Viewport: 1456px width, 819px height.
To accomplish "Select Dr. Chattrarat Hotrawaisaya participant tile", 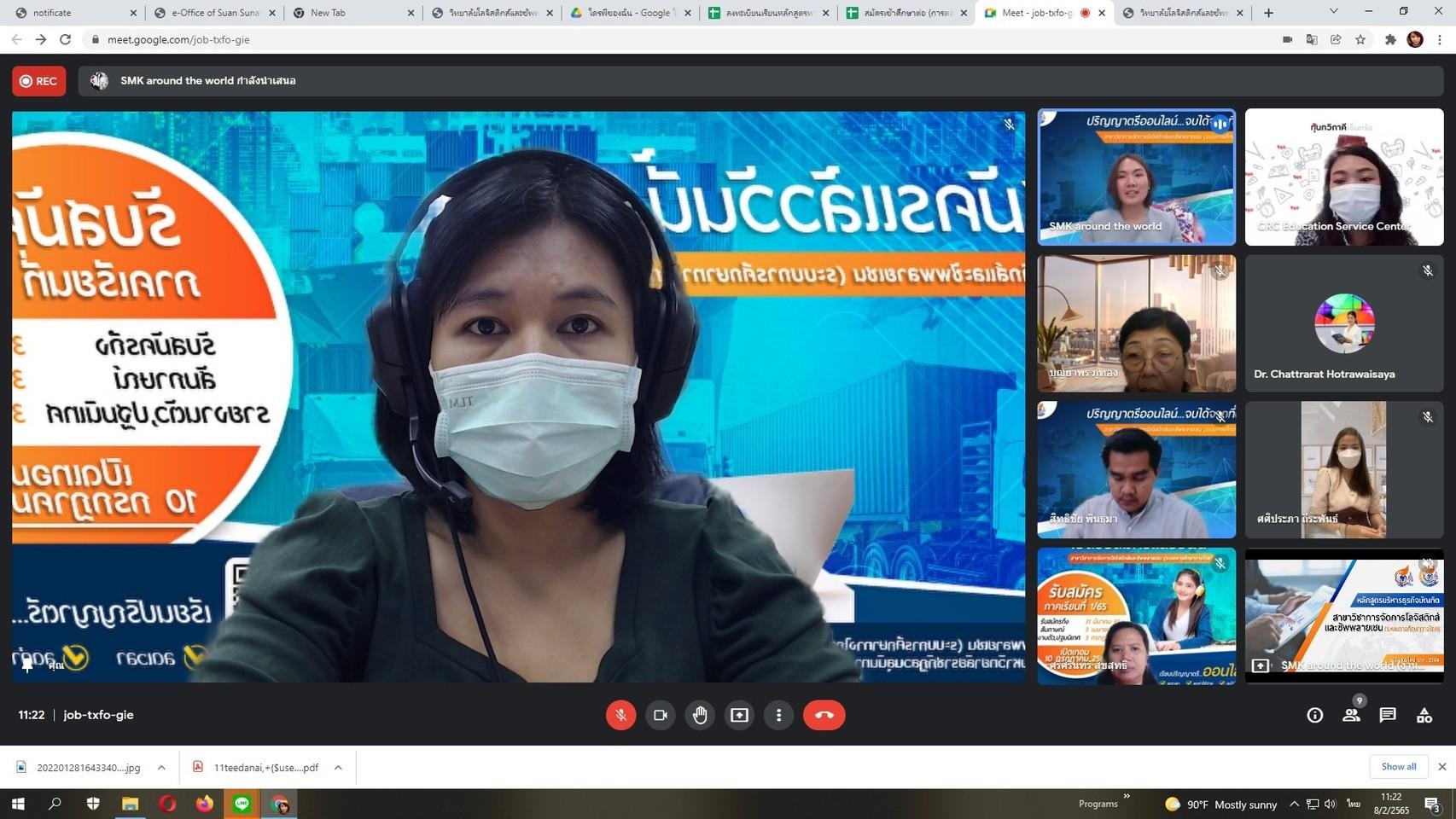I will 1343,324.
